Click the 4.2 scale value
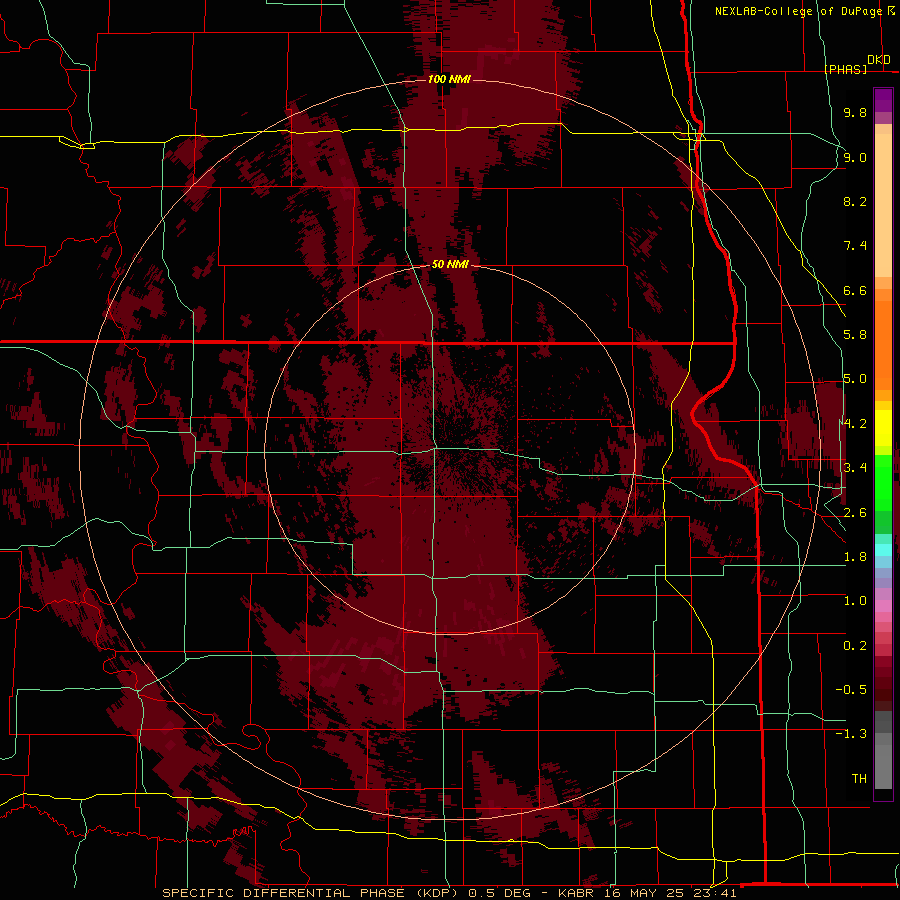The width and height of the screenshot is (900, 900). coord(855,424)
